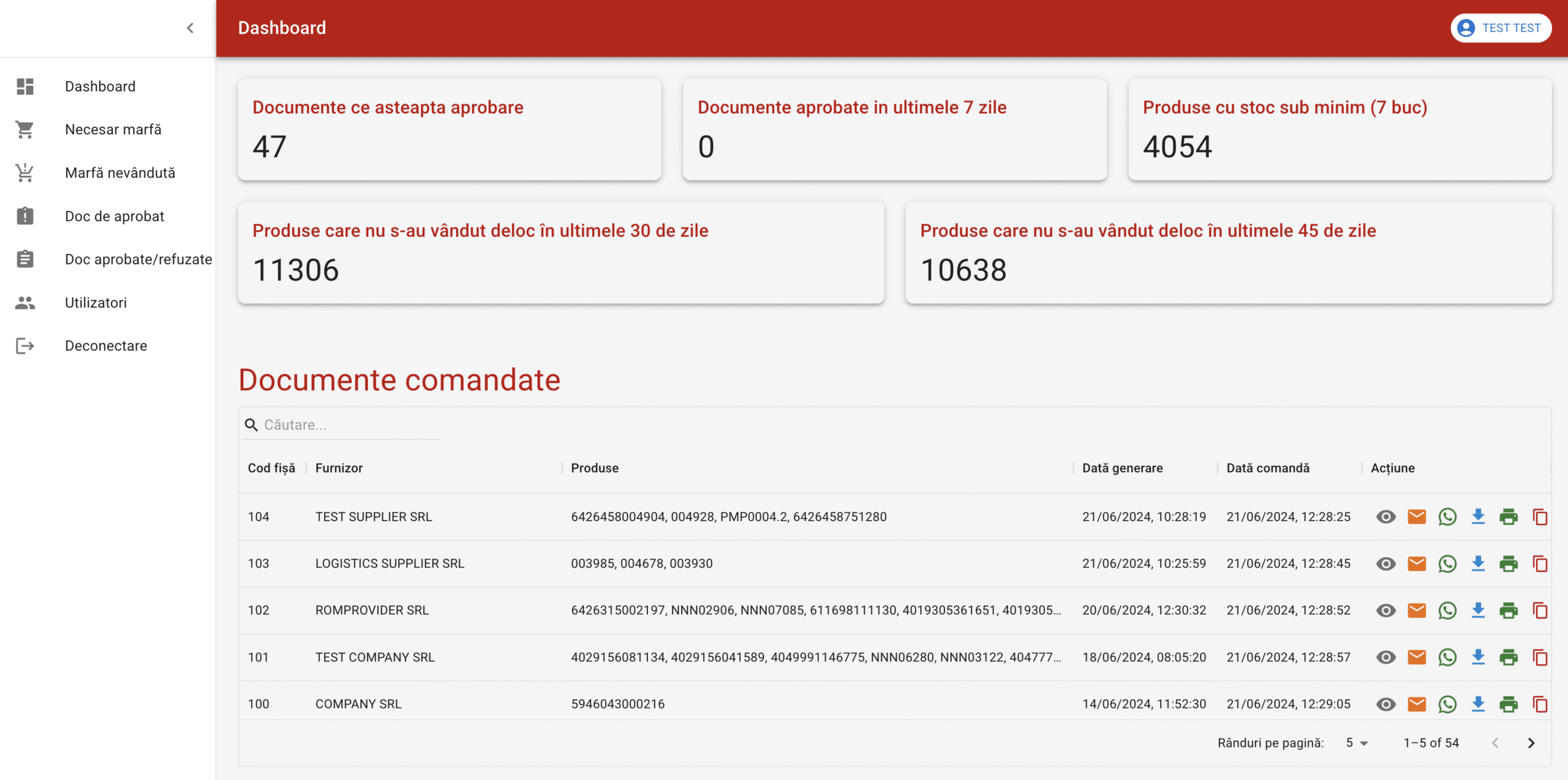Click the TEST TEST user button
The image size is (1568, 780).
[x=1500, y=28]
